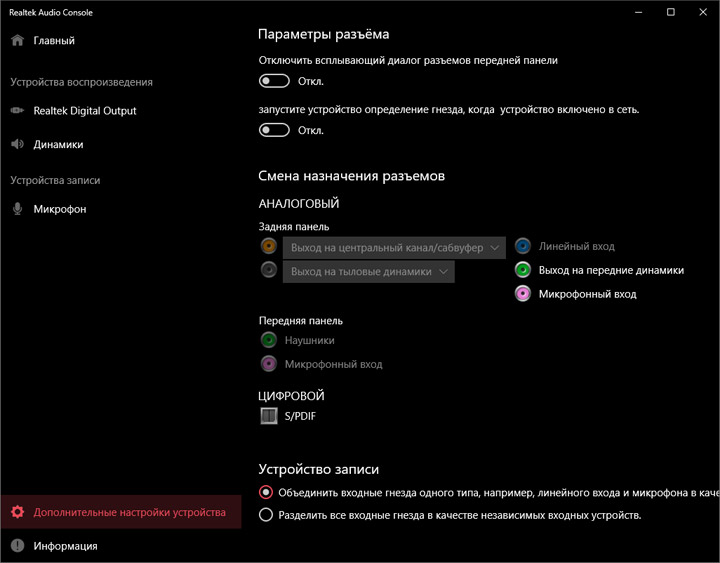Click the gray rear speakers jack icon
This screenshot has width=720, height=563.
(x=268, y=270)
